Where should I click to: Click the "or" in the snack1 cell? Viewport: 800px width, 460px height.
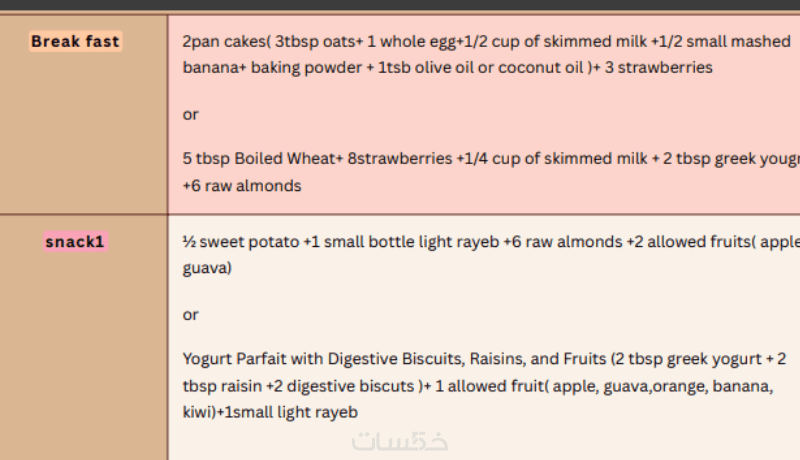coord(190,315)
